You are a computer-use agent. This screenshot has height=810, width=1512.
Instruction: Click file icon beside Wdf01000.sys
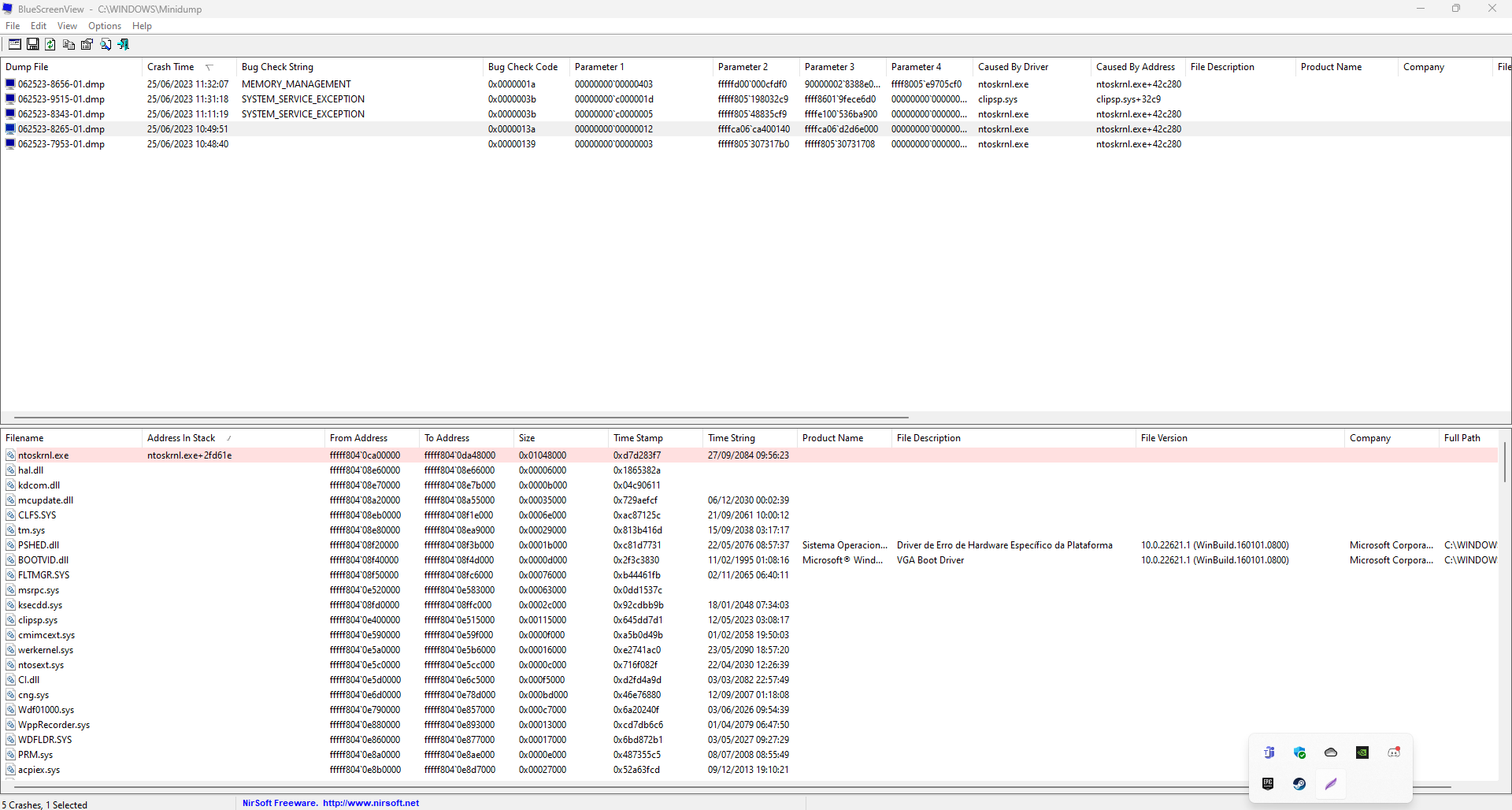click(x=10, y=710)
